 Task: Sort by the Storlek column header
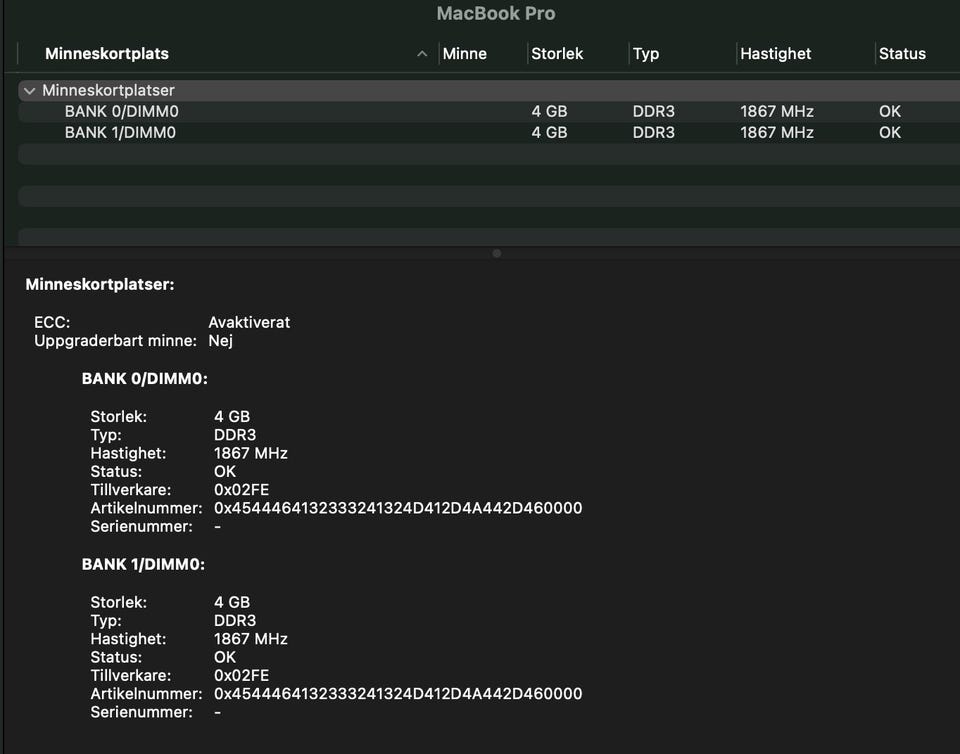point(557,54)
